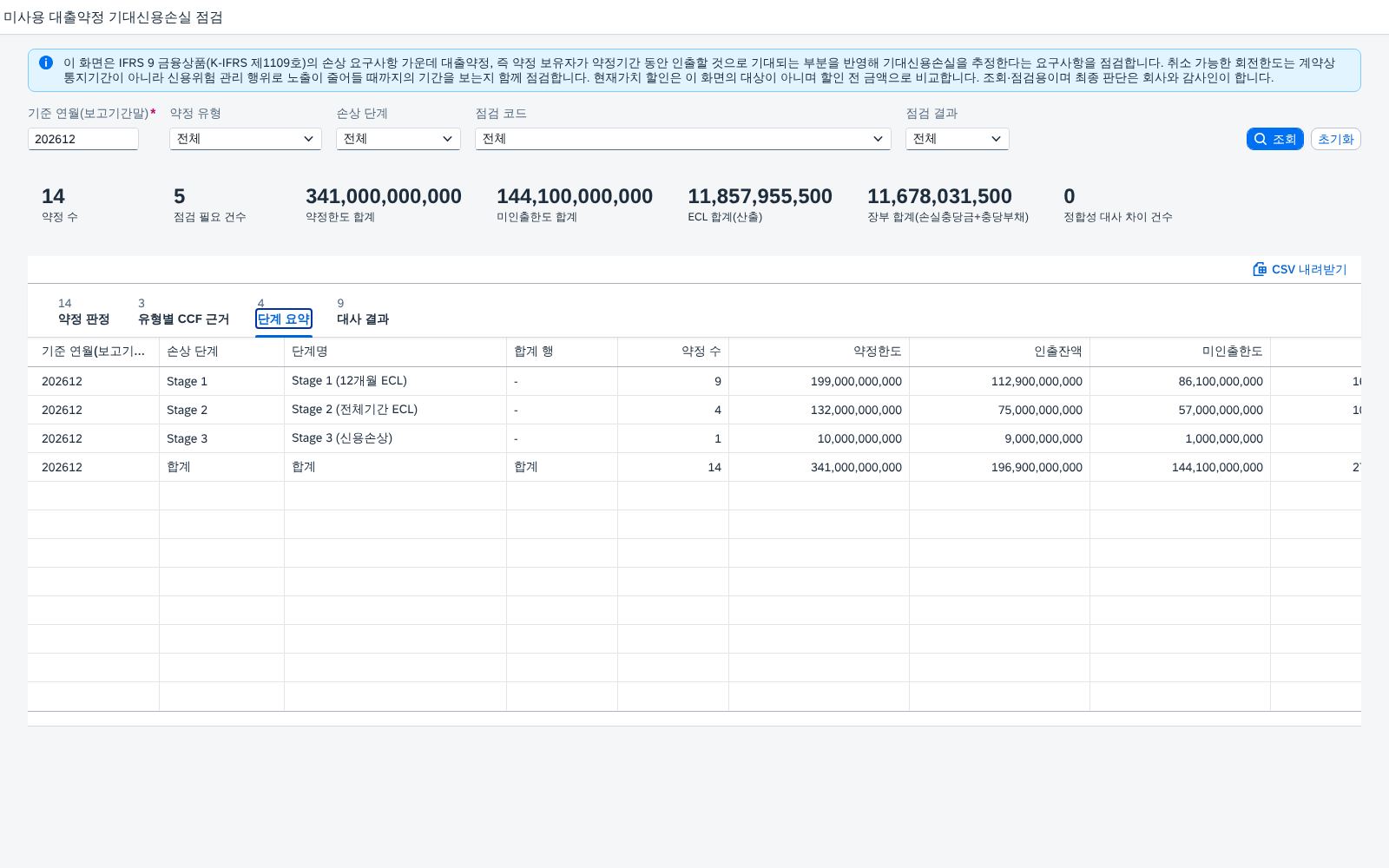Select the 단계 요약 tab
The image size is (1389, 868).
284,319
